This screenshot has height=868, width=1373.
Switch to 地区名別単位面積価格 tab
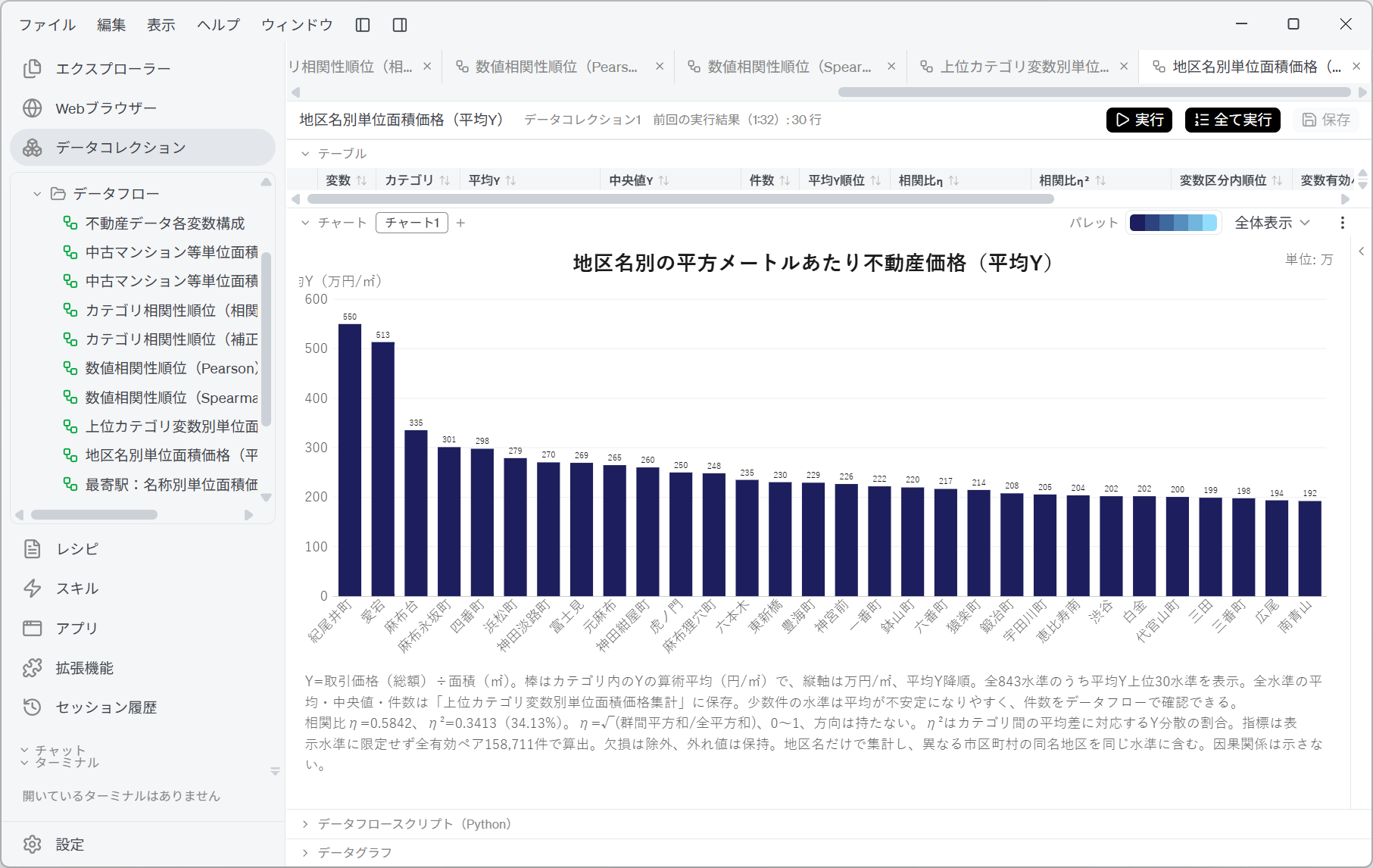coord(1256,67)
